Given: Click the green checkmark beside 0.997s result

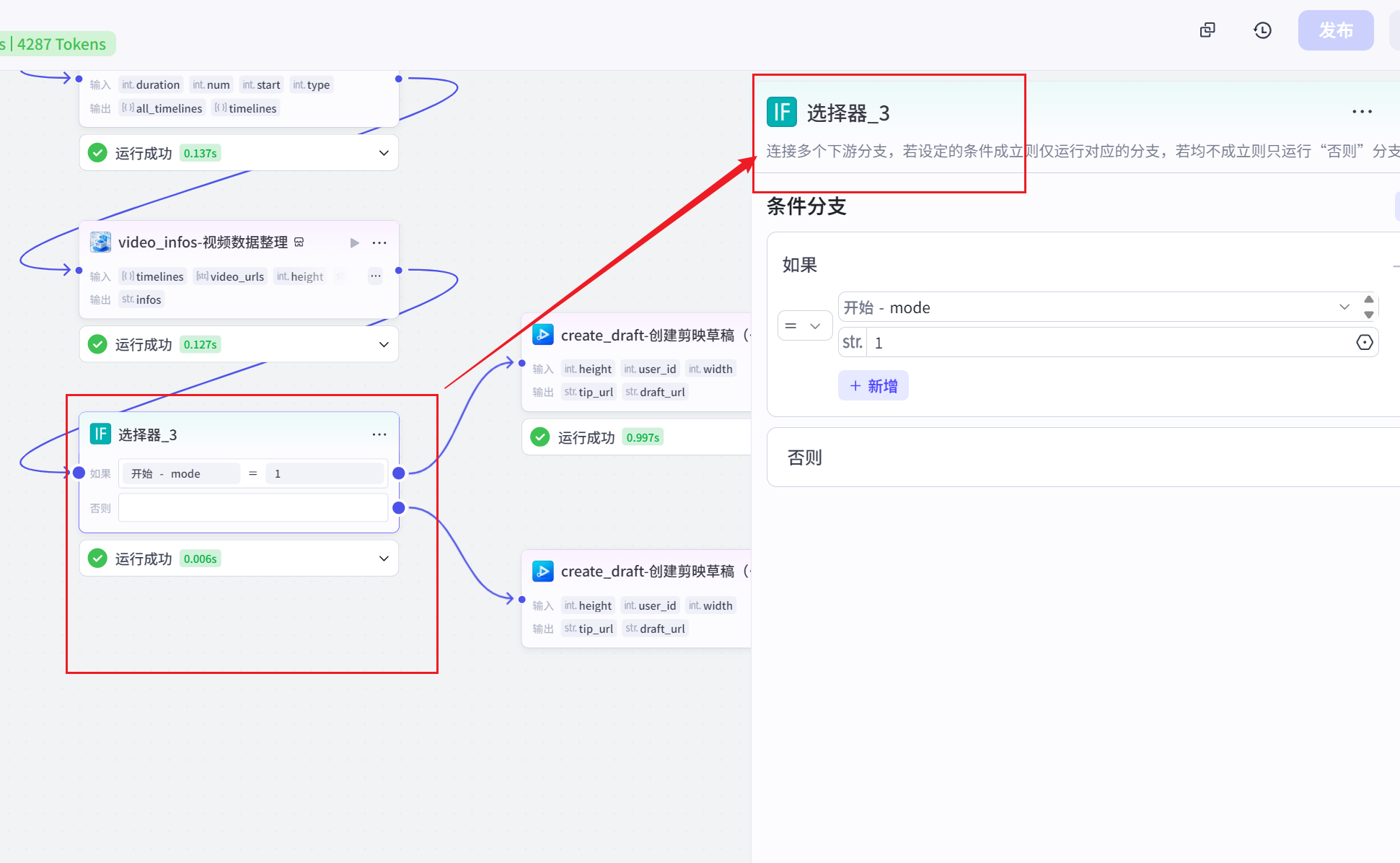Looking at the screenshot, I should pos(540,437).
